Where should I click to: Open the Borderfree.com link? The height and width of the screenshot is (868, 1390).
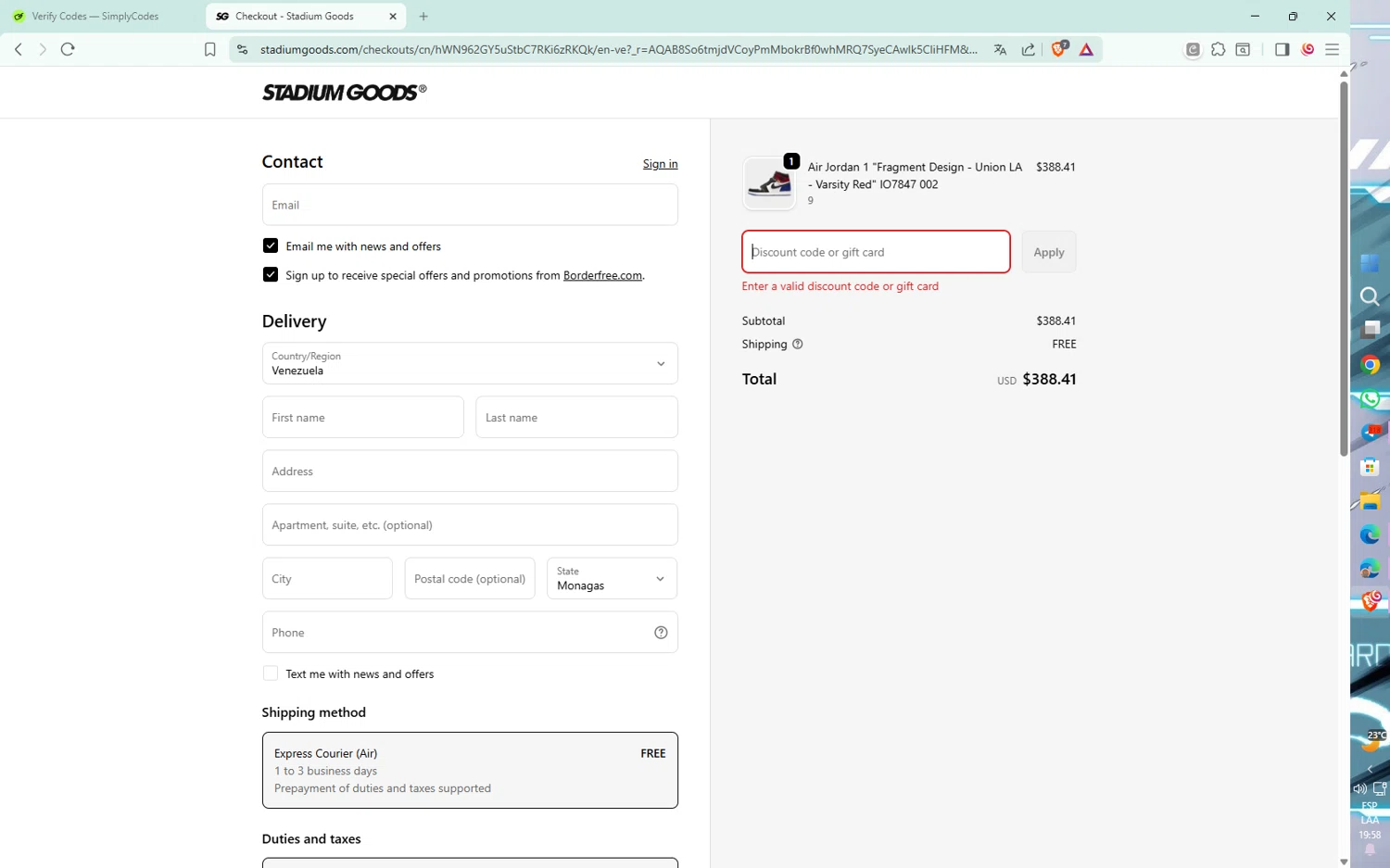602,275
